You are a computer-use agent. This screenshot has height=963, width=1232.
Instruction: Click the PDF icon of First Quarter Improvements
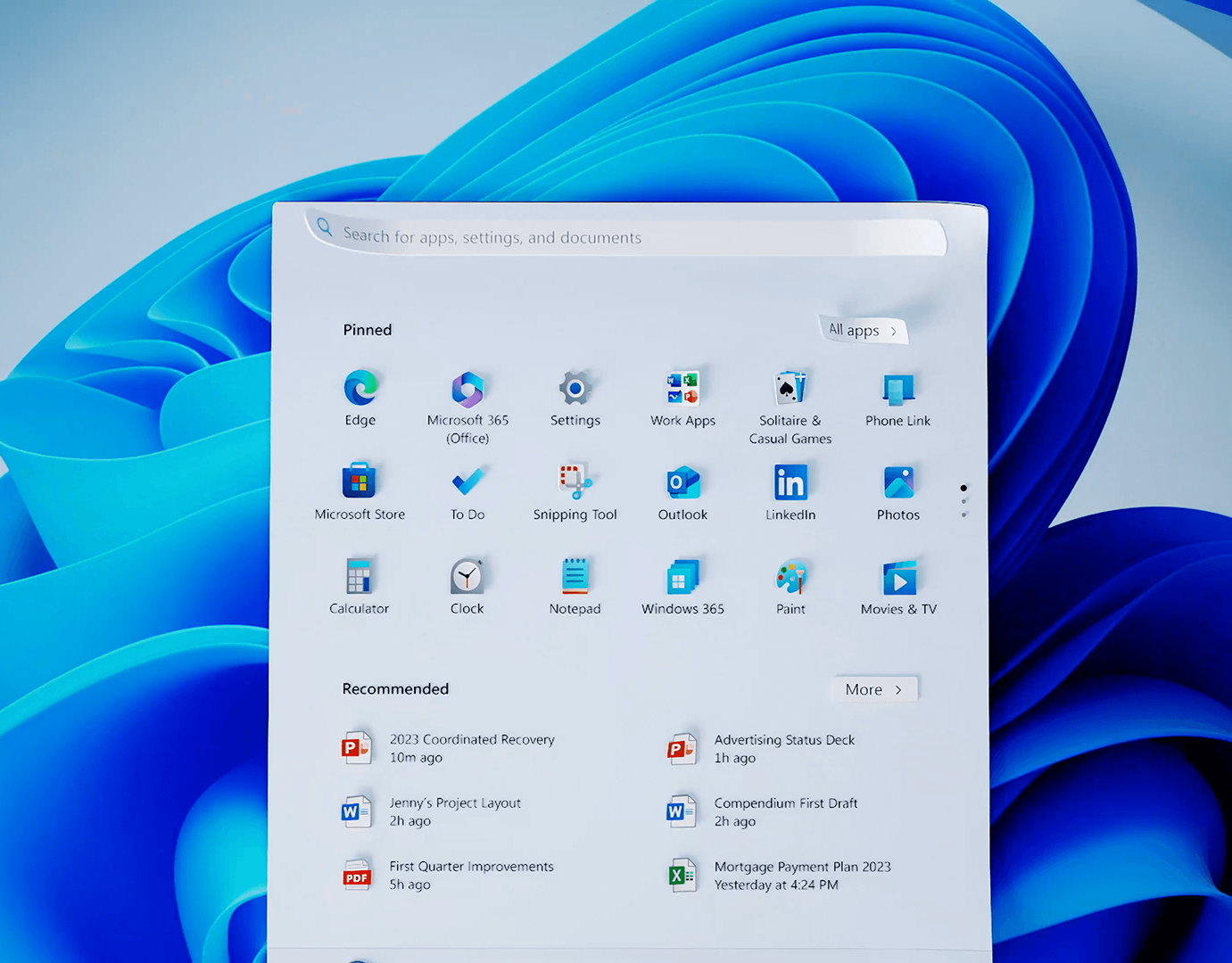pos(357,875)
